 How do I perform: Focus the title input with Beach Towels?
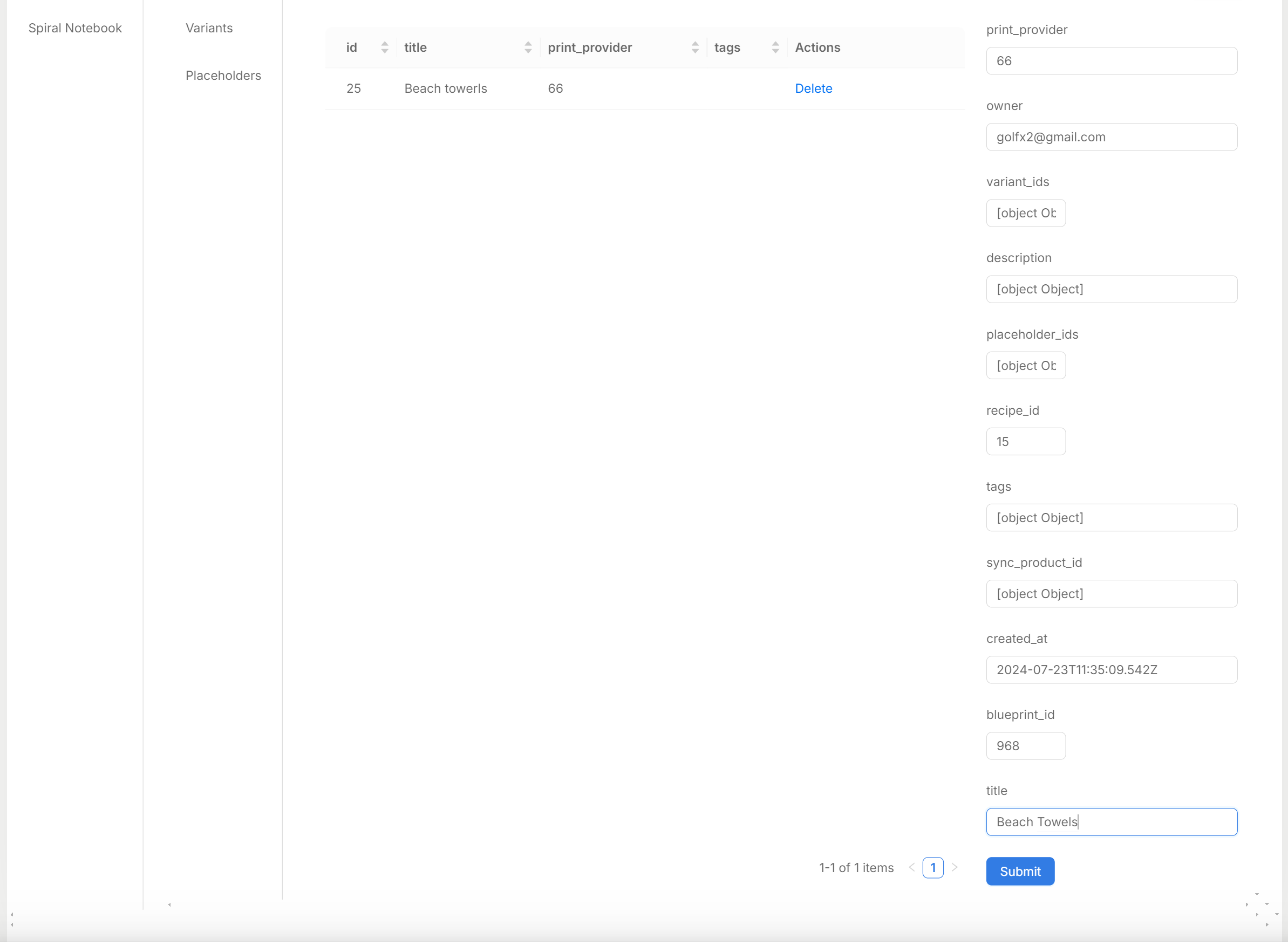[1112, 822]
